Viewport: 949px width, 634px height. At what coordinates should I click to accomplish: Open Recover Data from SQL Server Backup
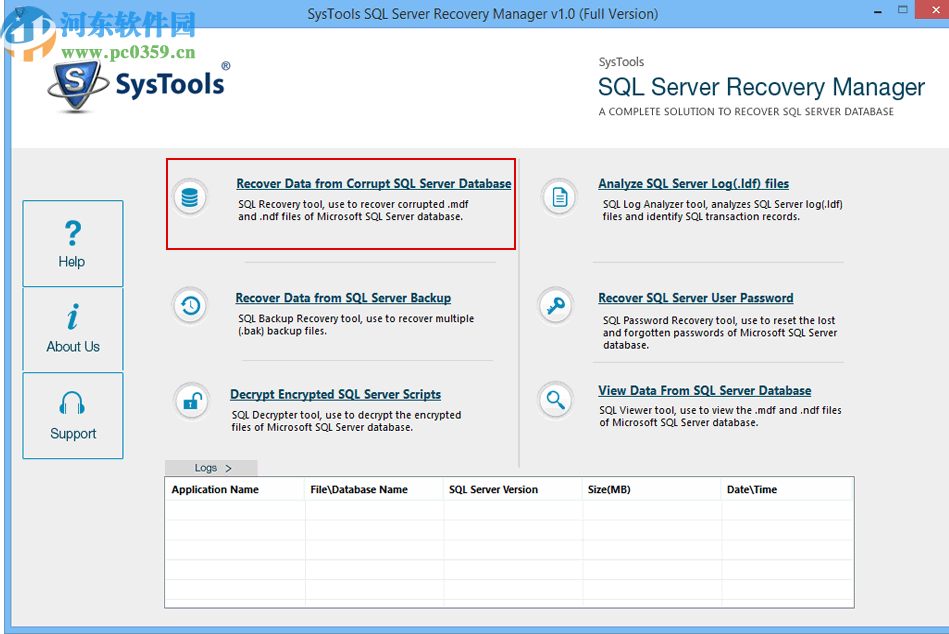[x=343, y=297]
